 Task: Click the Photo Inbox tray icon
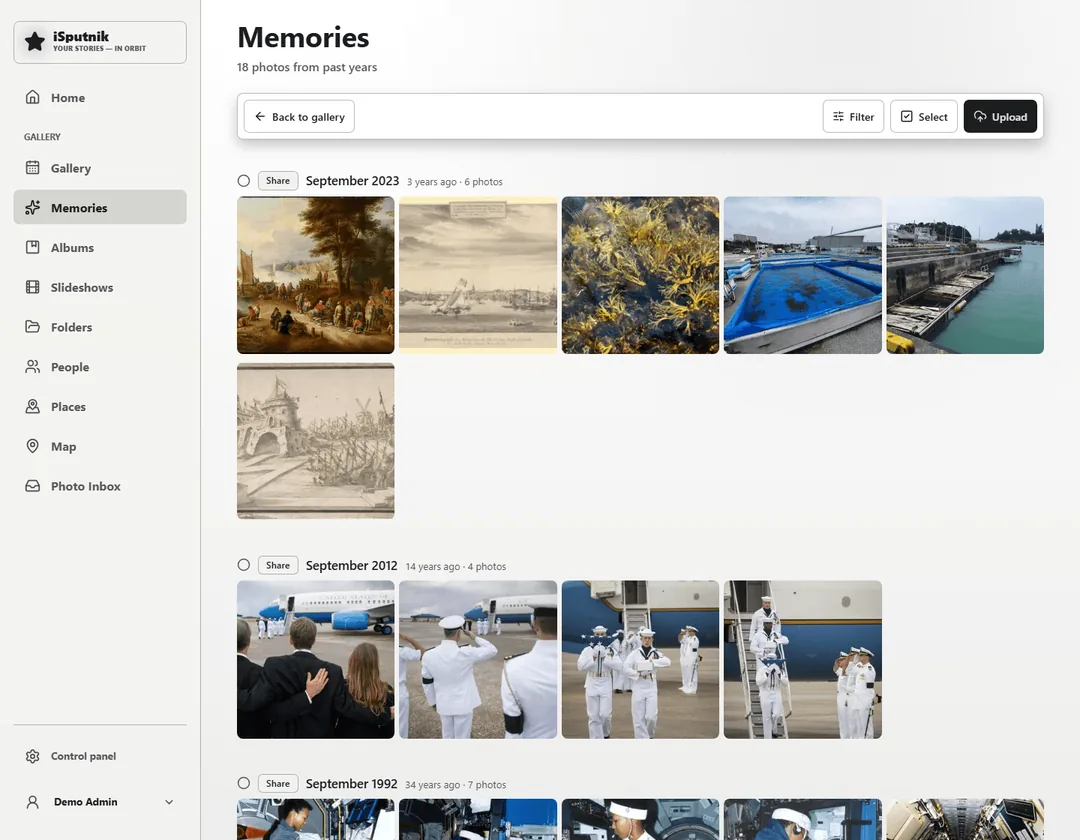pyautogui.click(x=32, y=486)
